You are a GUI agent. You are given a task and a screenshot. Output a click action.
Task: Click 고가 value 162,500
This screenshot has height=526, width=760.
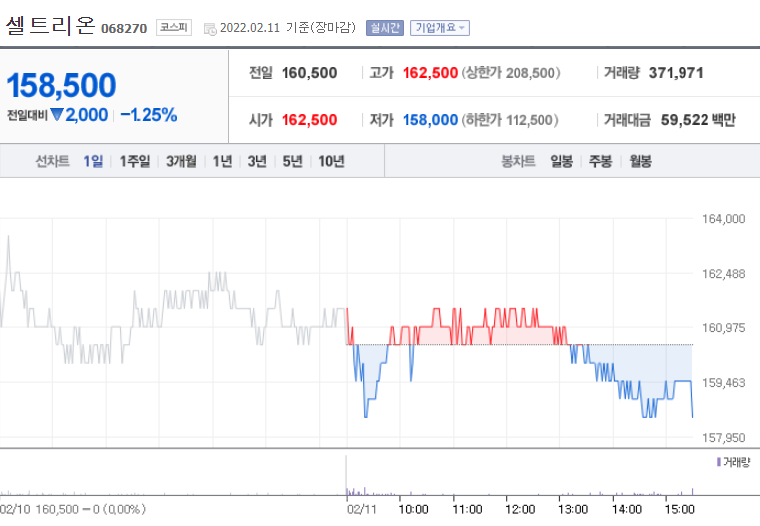point(430,73)
